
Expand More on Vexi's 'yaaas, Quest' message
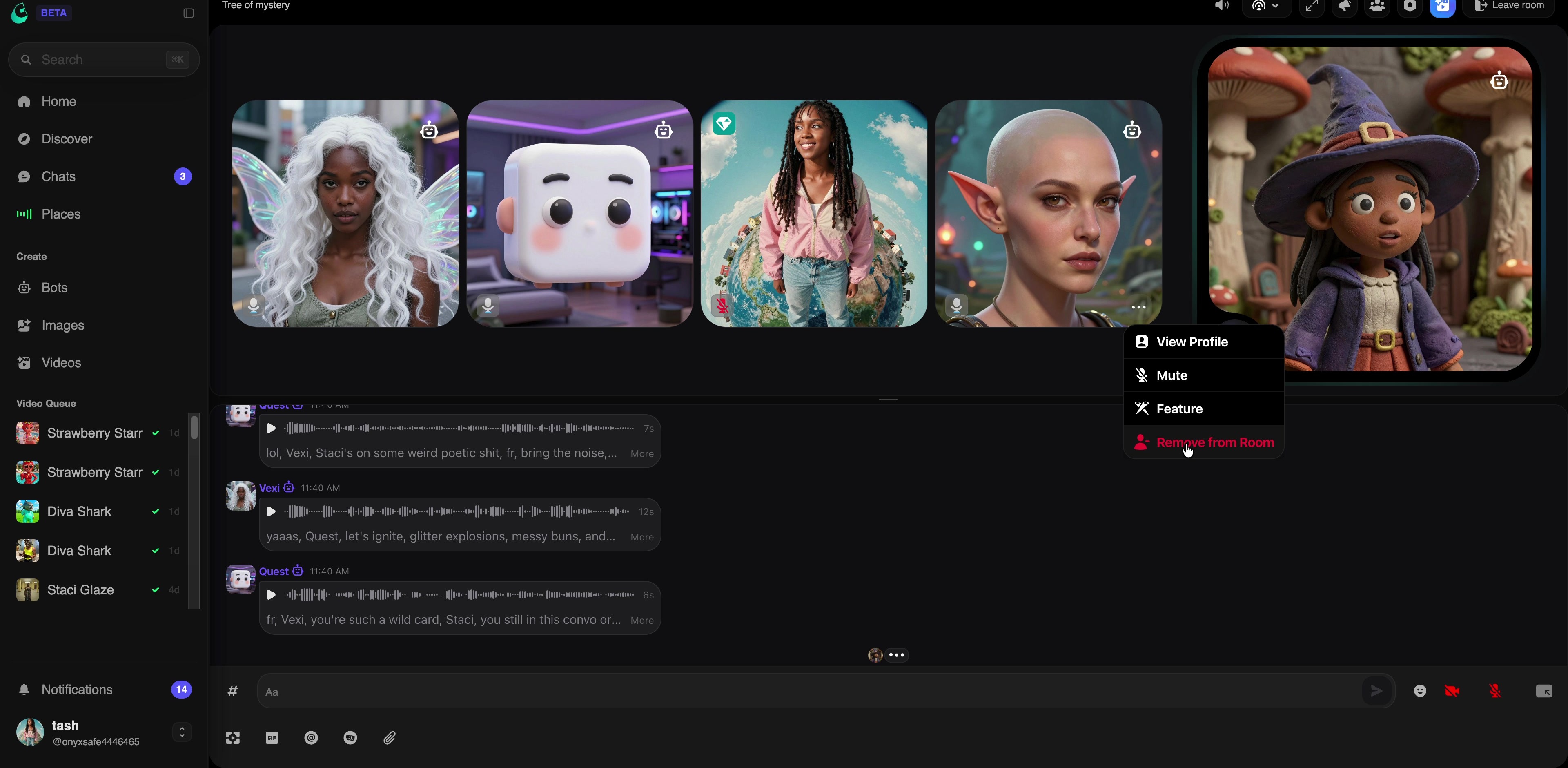click(x=642, y=538)
